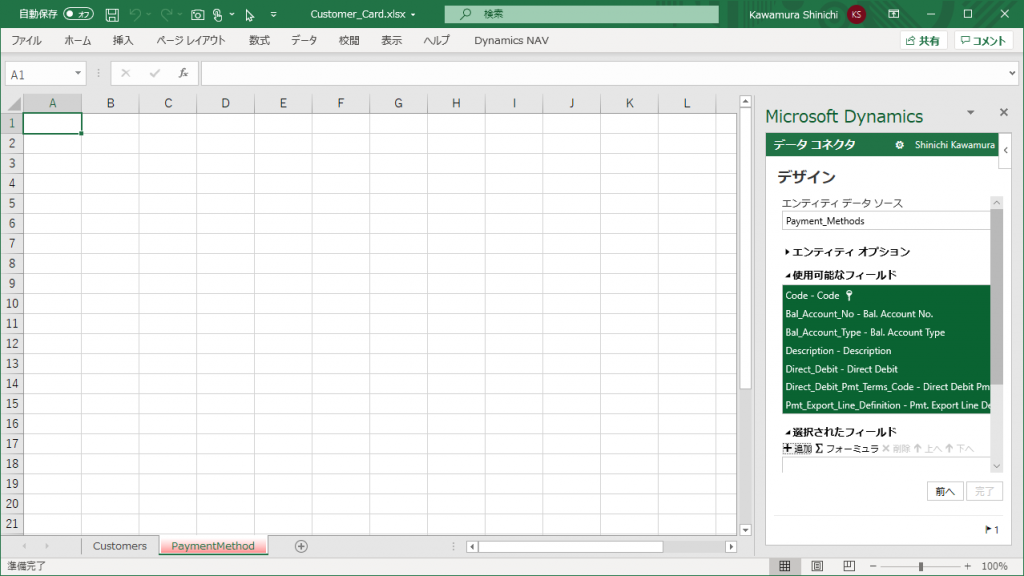Viewport: 1024px width, 576px height.
Task: Open the Name Box dropdown arrow
Action: point(78,73)
